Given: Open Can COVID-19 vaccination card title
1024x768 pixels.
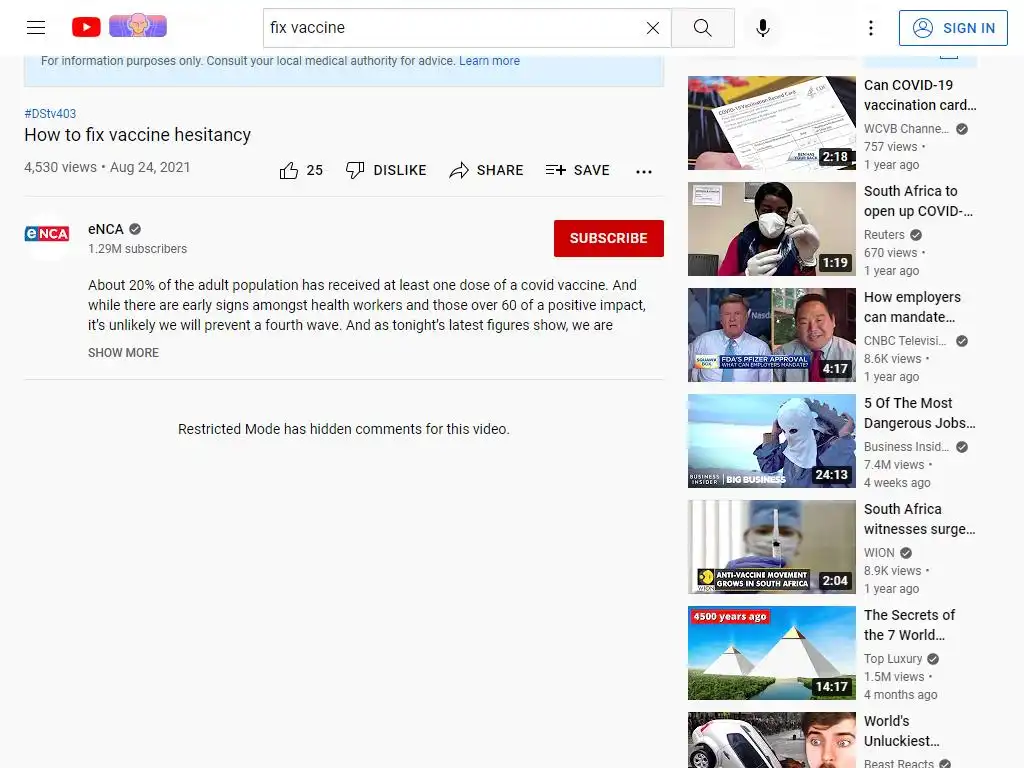Looking at the screenshot, I should pos(920,95).
